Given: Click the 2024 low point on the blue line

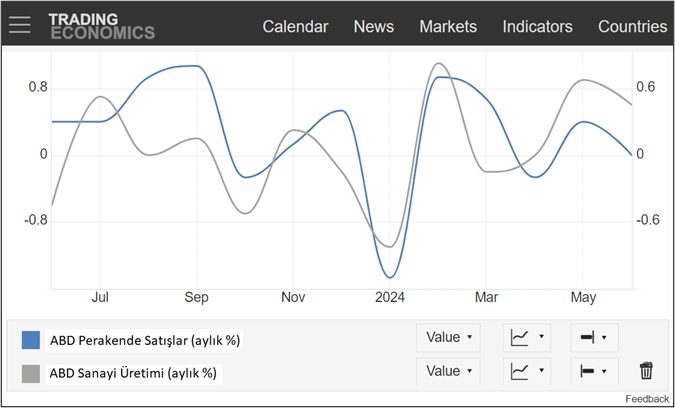Looking at the screenshot, I should click(390, 277).
